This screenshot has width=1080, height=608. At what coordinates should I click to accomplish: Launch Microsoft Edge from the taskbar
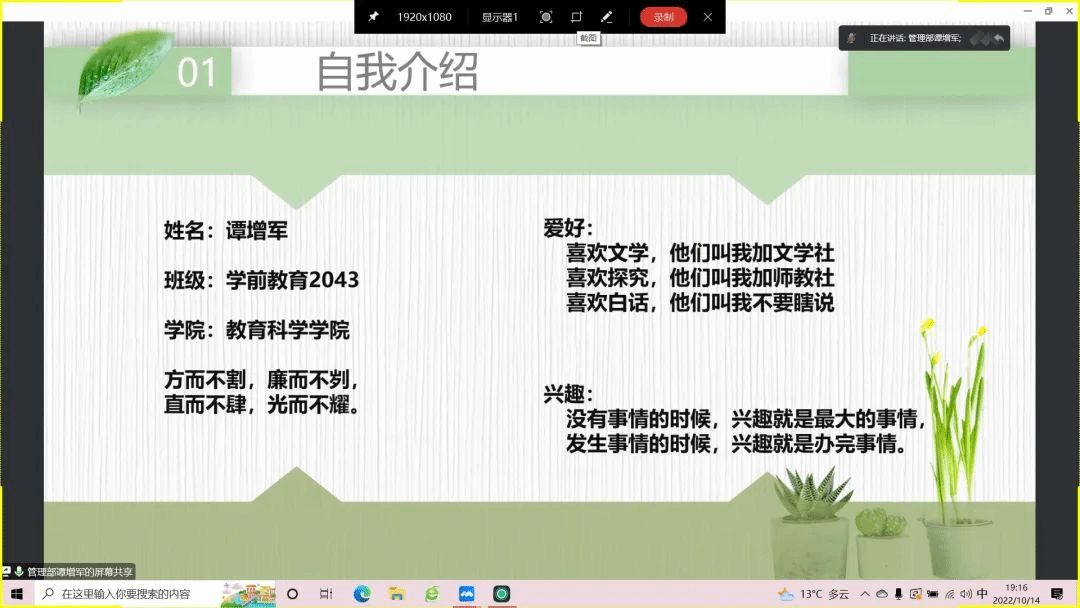(x=362, y=594)
